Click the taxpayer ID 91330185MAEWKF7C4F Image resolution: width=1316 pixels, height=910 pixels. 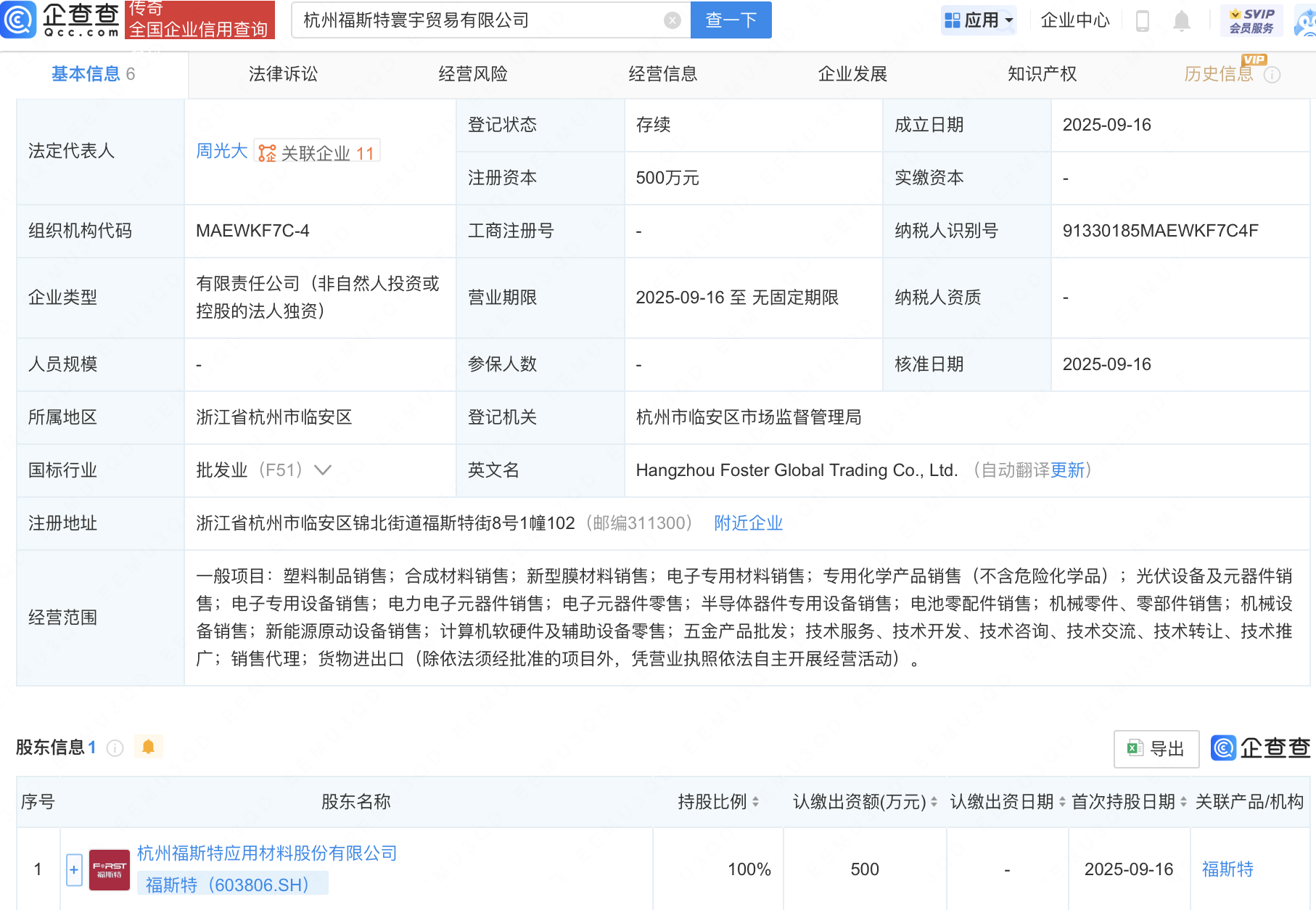(x=1160, y=231)
